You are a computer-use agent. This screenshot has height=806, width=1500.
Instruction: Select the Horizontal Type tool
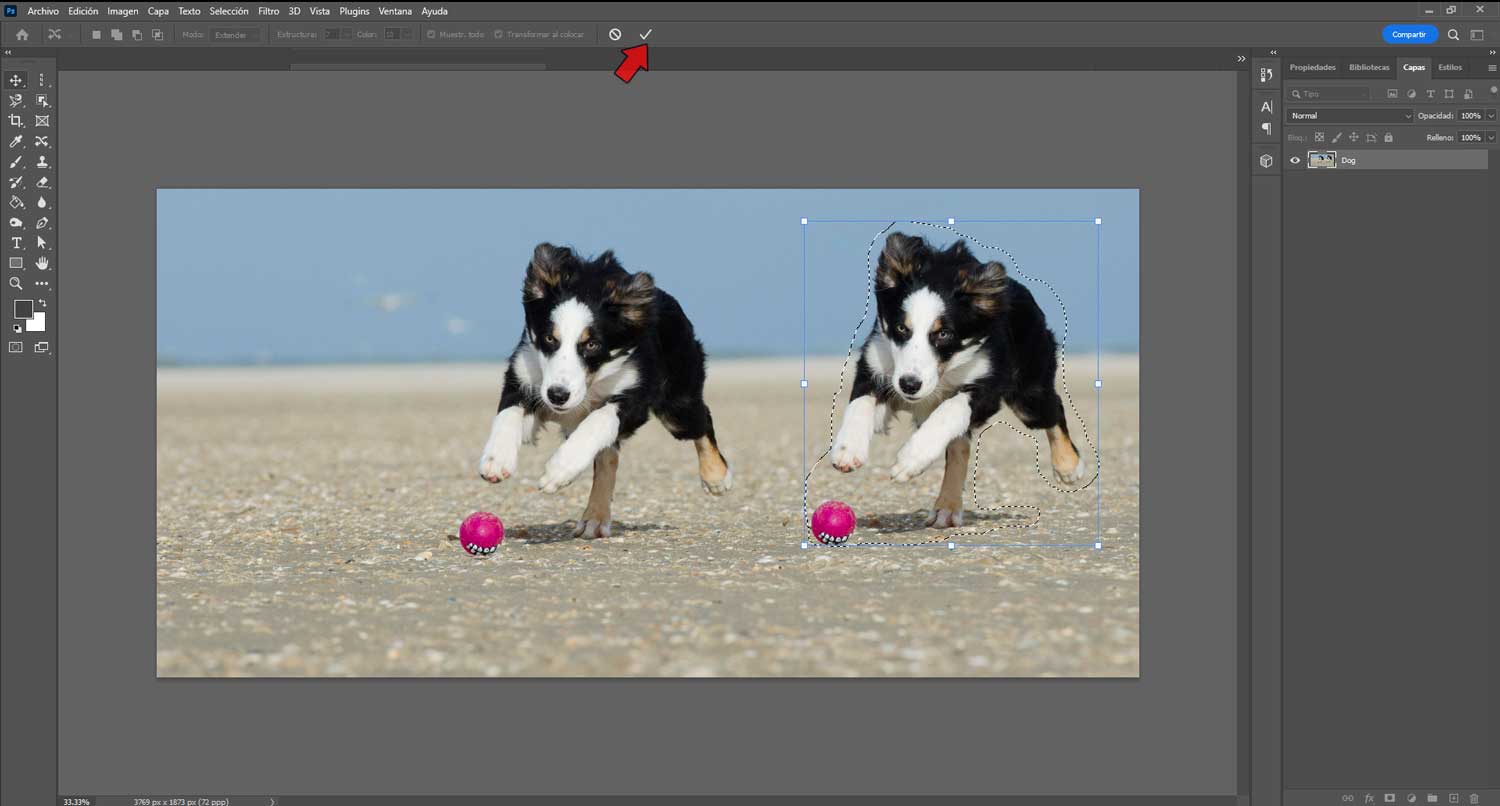[16, 243]
